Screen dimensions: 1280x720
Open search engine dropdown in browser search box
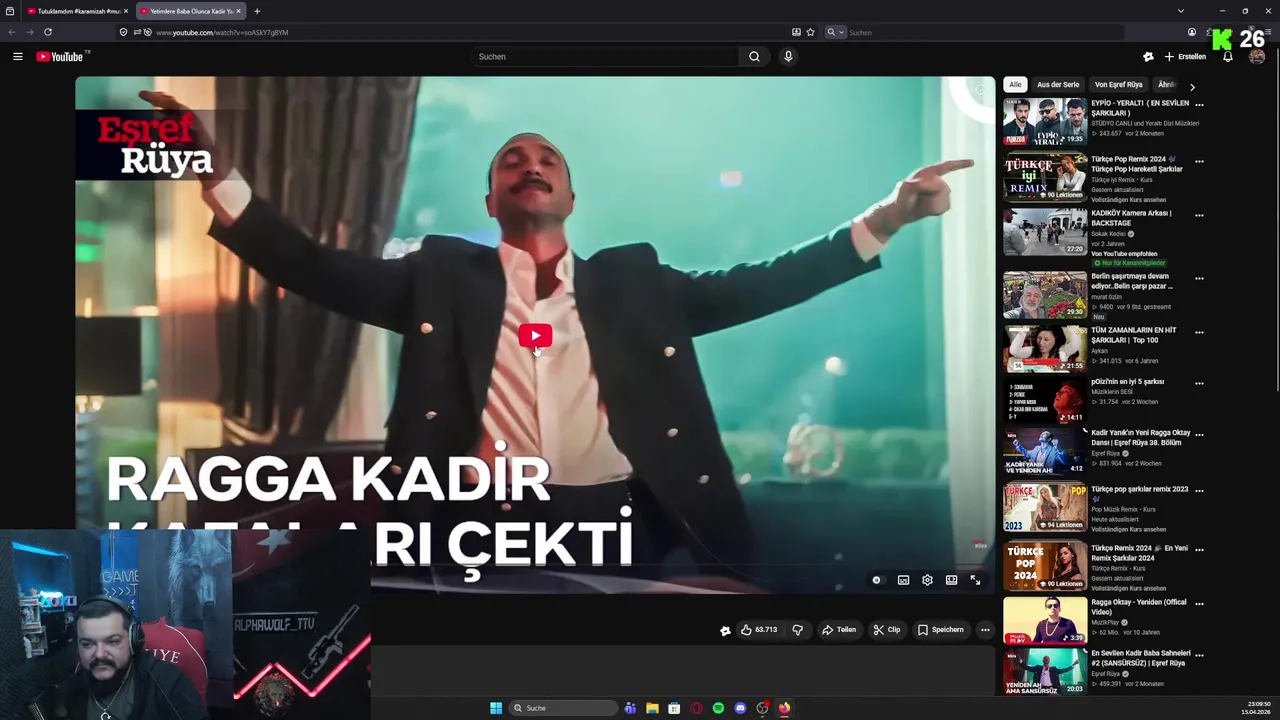coord(835,32)
